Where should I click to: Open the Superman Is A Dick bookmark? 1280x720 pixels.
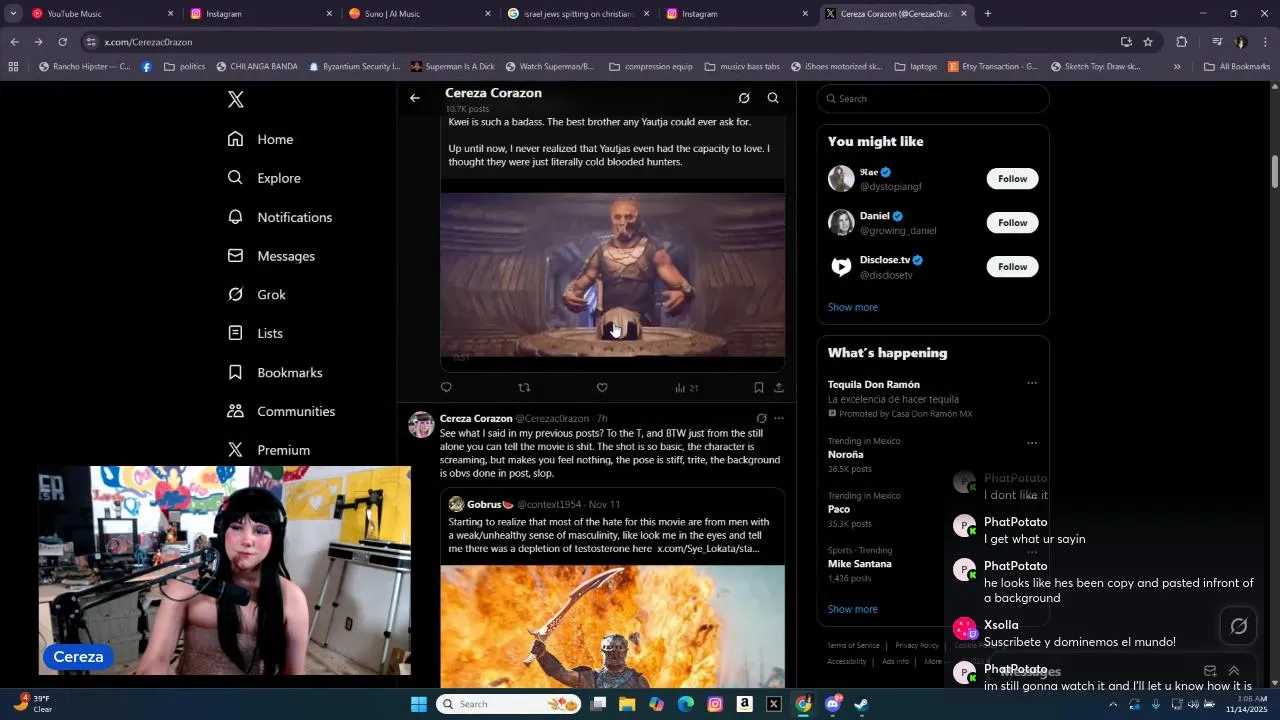tap(453, 67)
